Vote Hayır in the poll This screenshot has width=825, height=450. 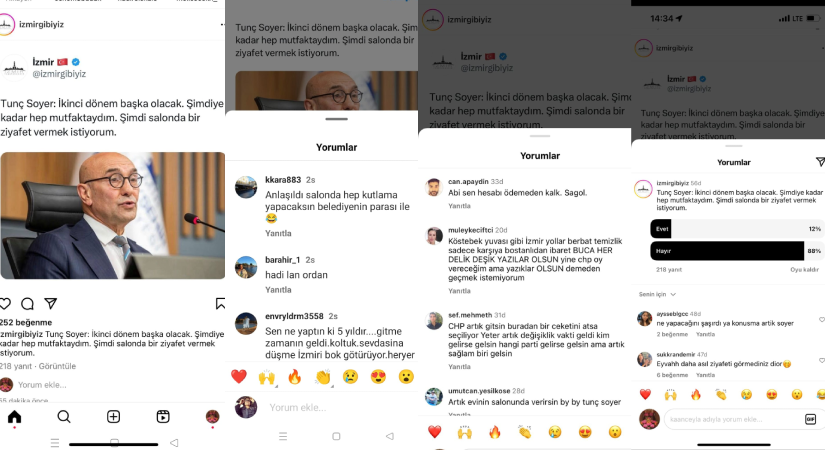[736, 251]
